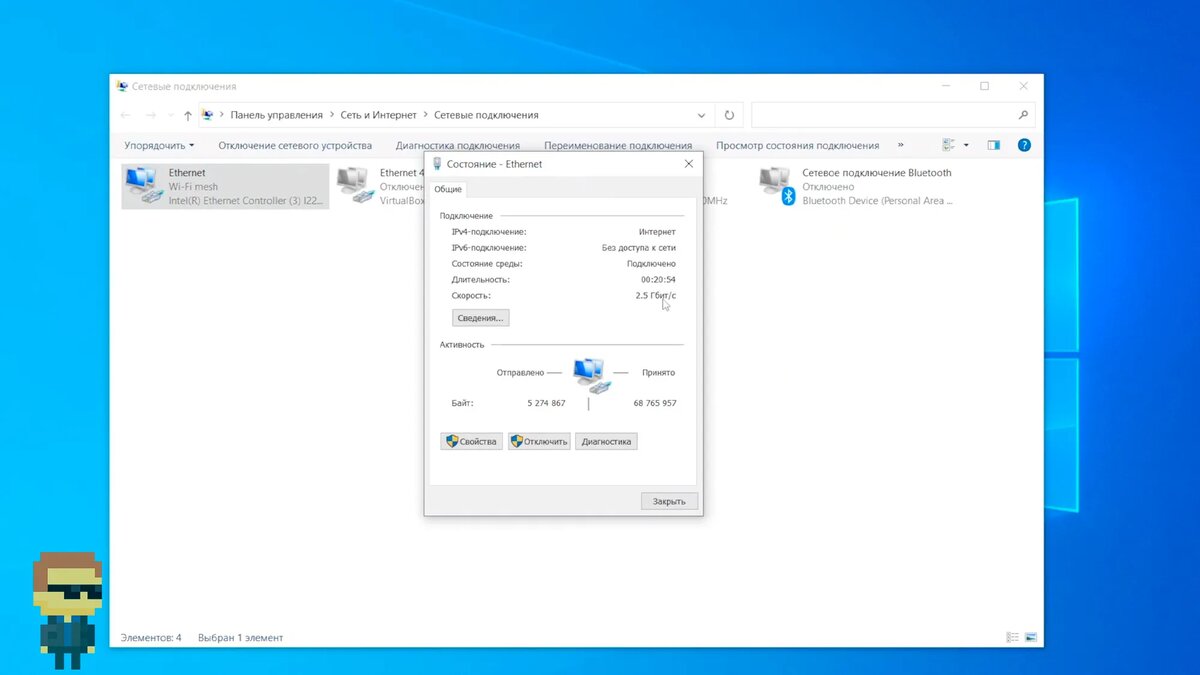Click the Закрыть button

[x=669, y=501]
